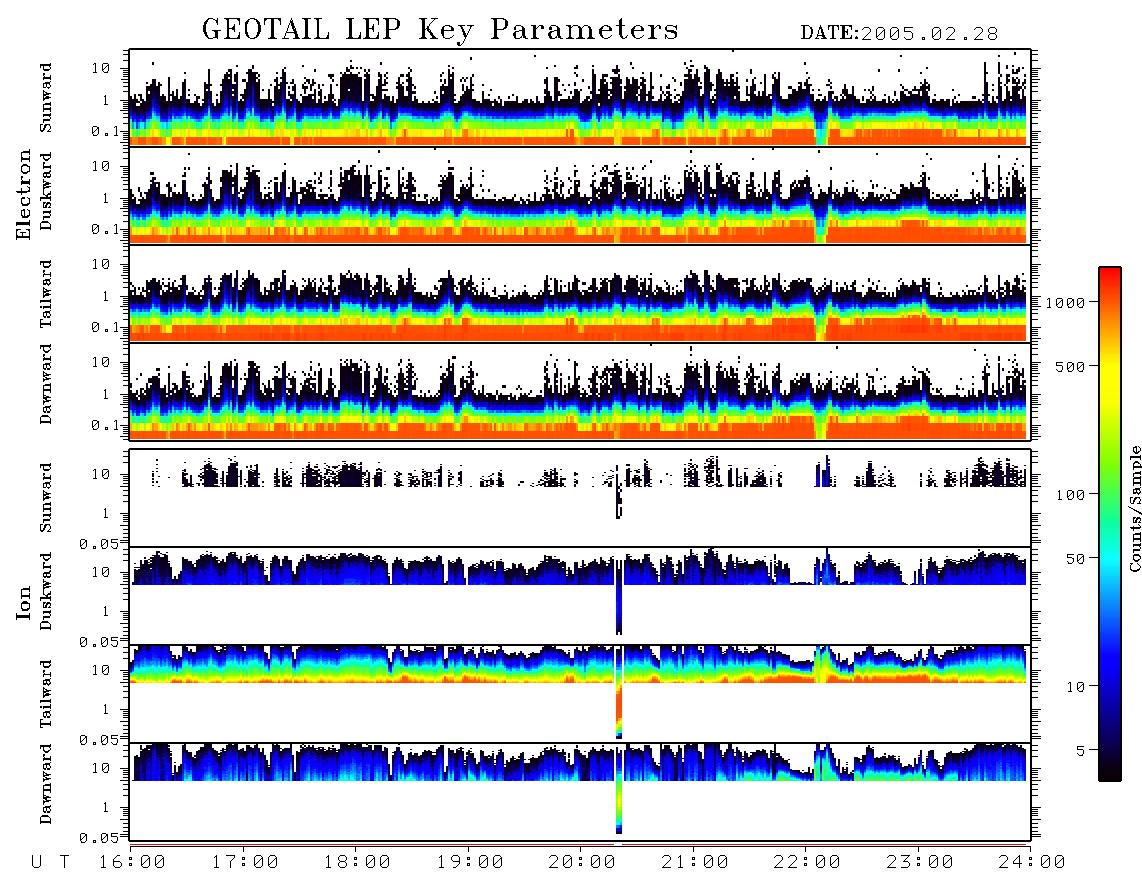1142x880 pixels.
Task: Click the 20:00 time axis label
Action: coord(582,862)
